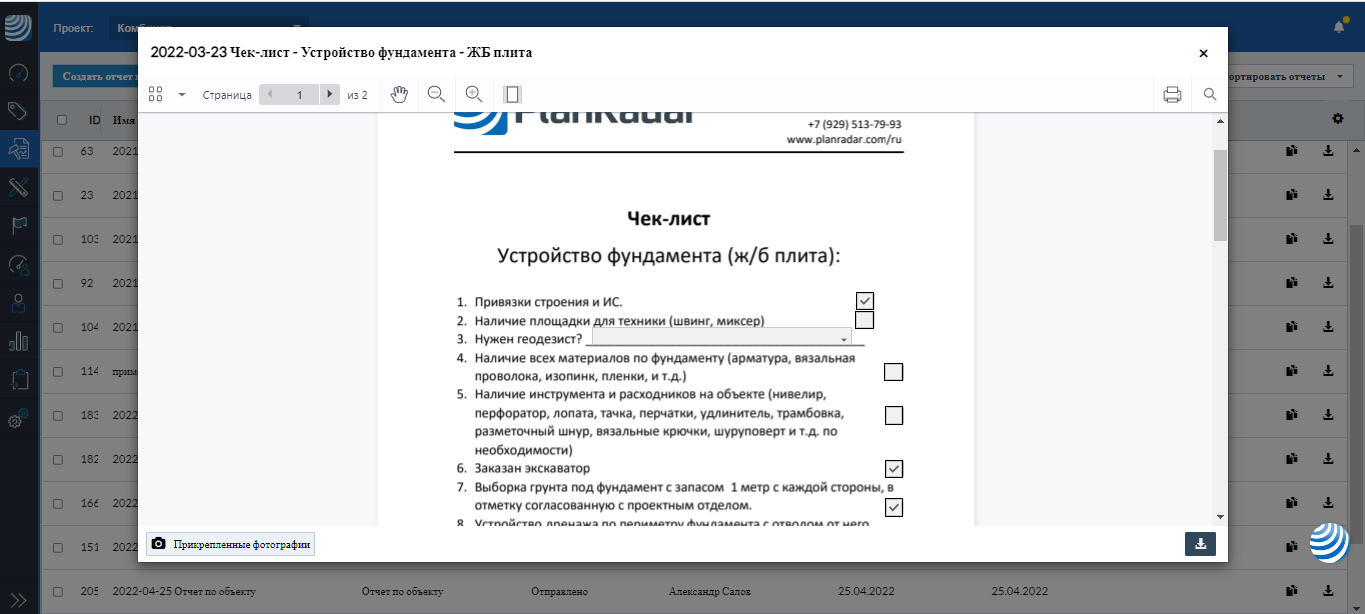Copy the report in the first table row
This screenshot has width=1365, height=614.
coord(1291,151)
